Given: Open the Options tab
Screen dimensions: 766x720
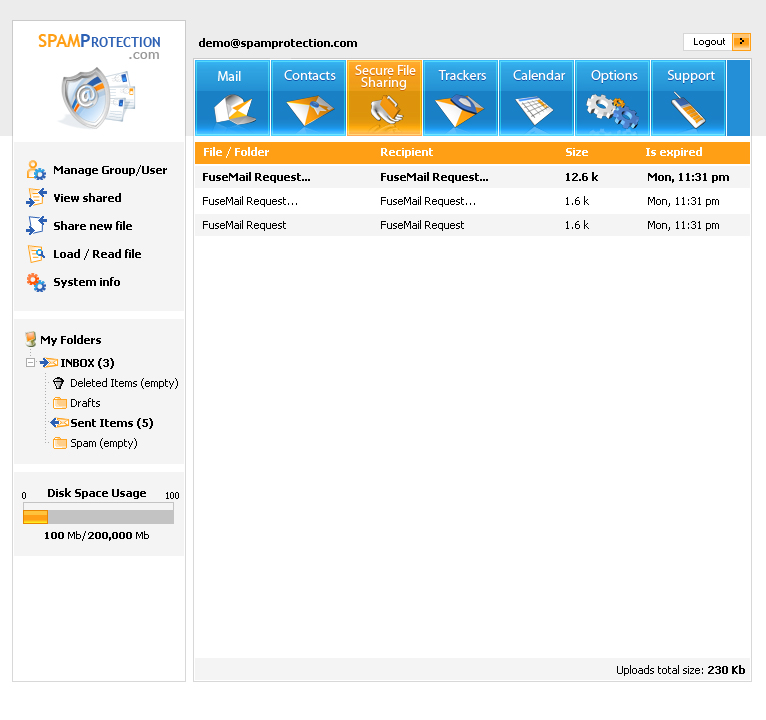Looking at the screenshot, I should coord(613,98).
